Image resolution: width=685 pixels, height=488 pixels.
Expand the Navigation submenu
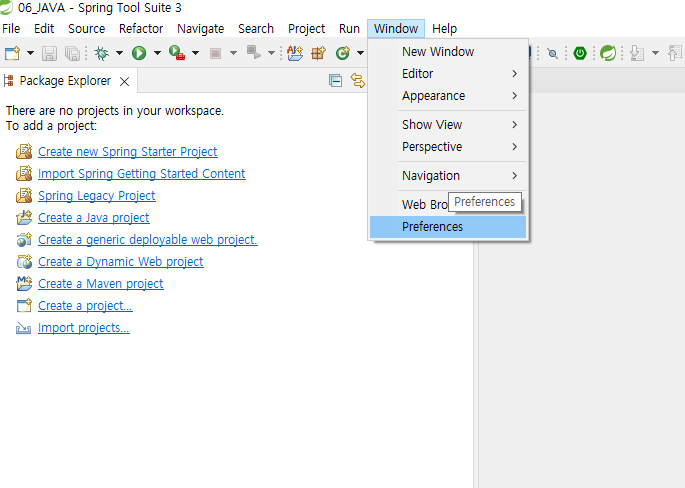pos(448,176)
